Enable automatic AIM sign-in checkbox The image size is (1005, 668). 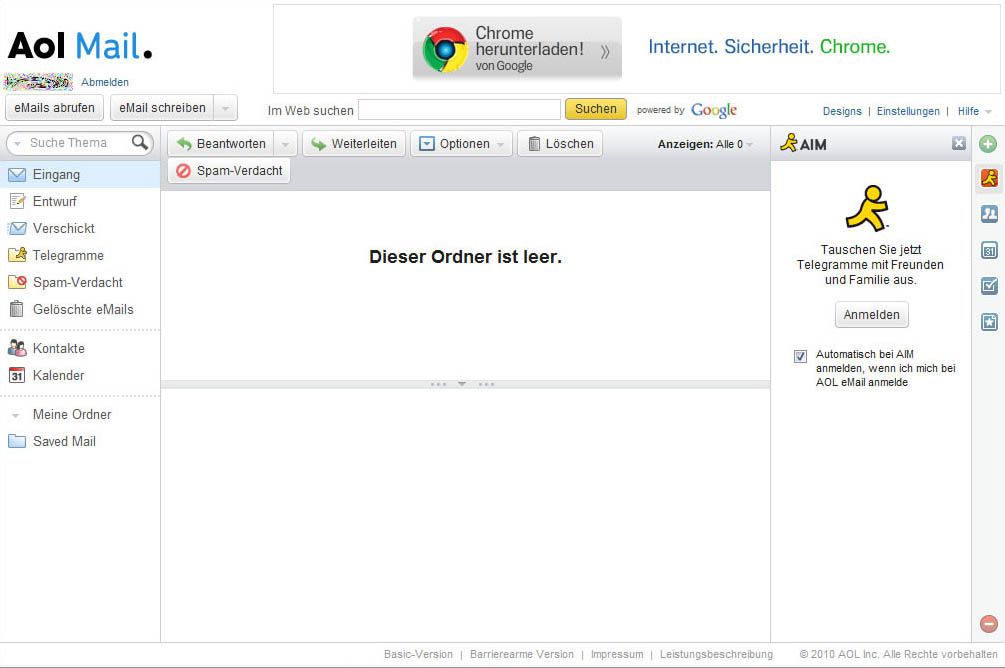tap(800, 356)
